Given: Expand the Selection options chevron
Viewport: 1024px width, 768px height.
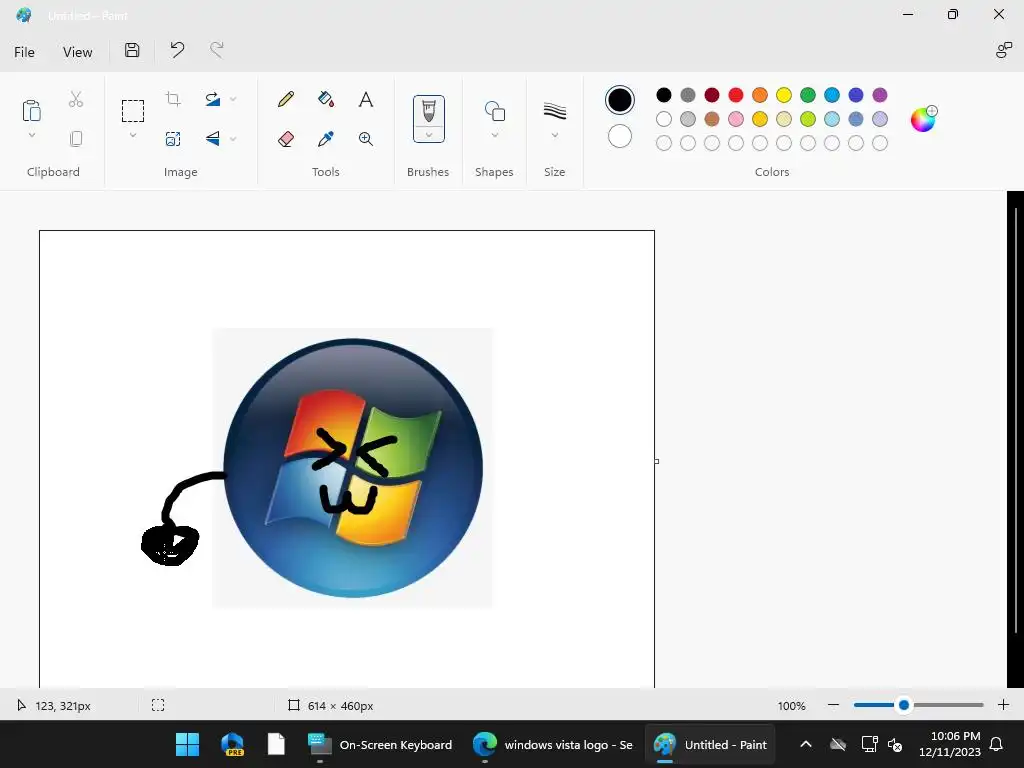Looking at the screenshot, I should 133,136.
